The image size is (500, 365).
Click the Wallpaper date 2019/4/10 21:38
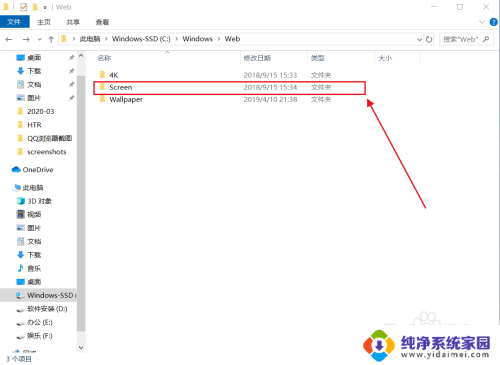click(x=270, y=99)
